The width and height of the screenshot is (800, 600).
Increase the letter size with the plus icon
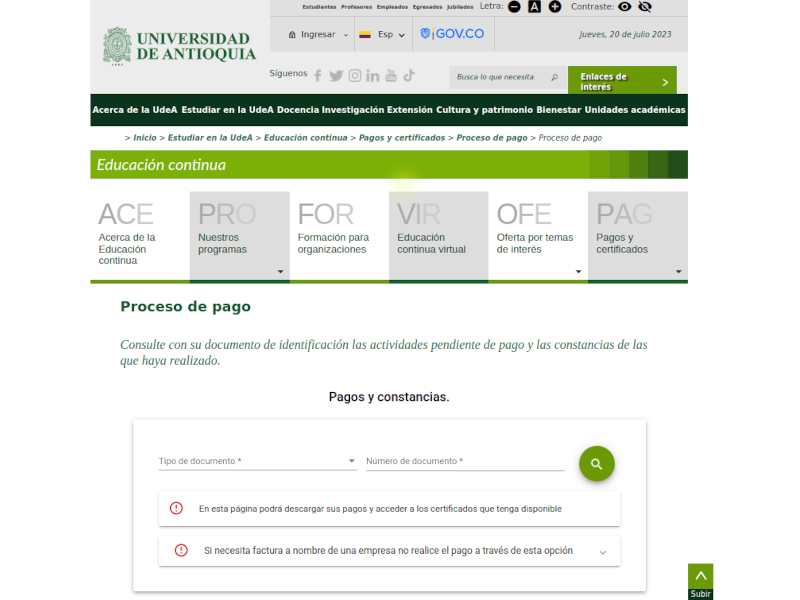[555, 7]
